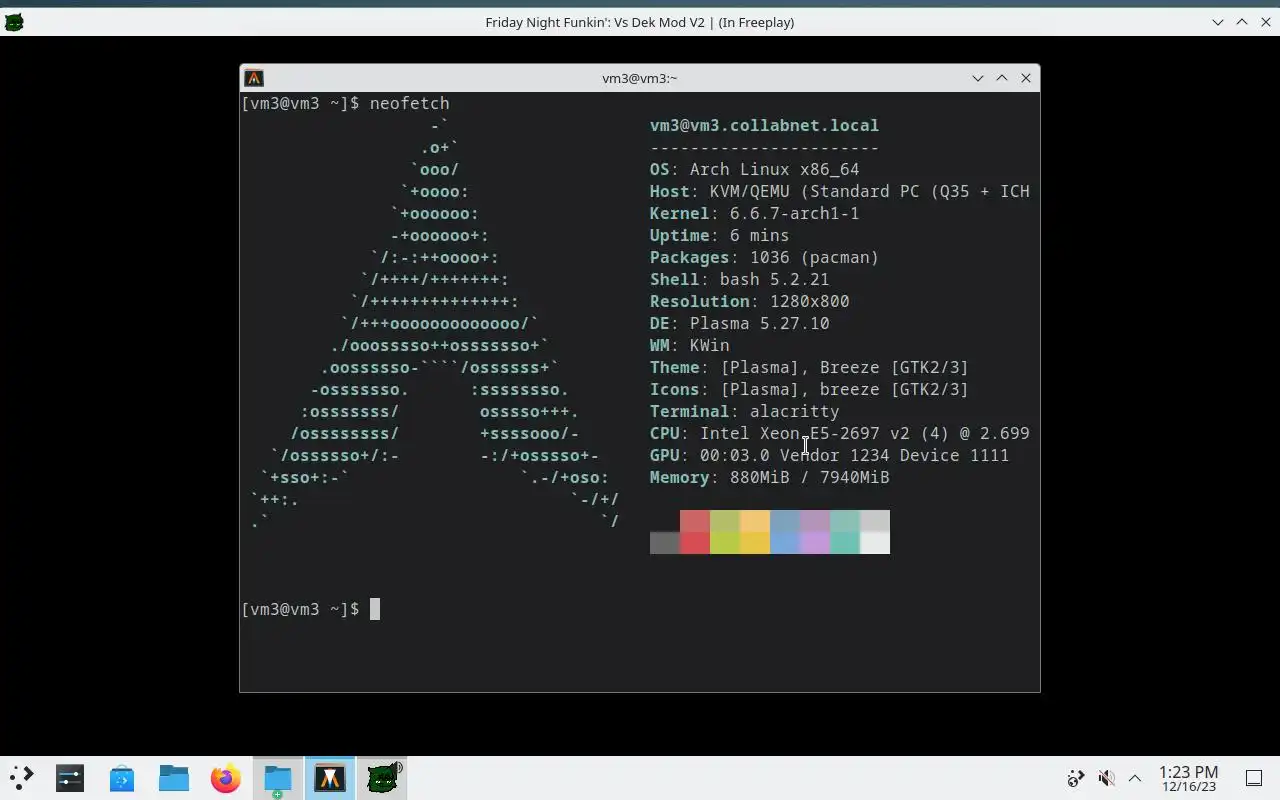Viewport: 1280px width, 800px height.
Task: Open the clock and calendar widget
Action: [x=1188, y=778]
